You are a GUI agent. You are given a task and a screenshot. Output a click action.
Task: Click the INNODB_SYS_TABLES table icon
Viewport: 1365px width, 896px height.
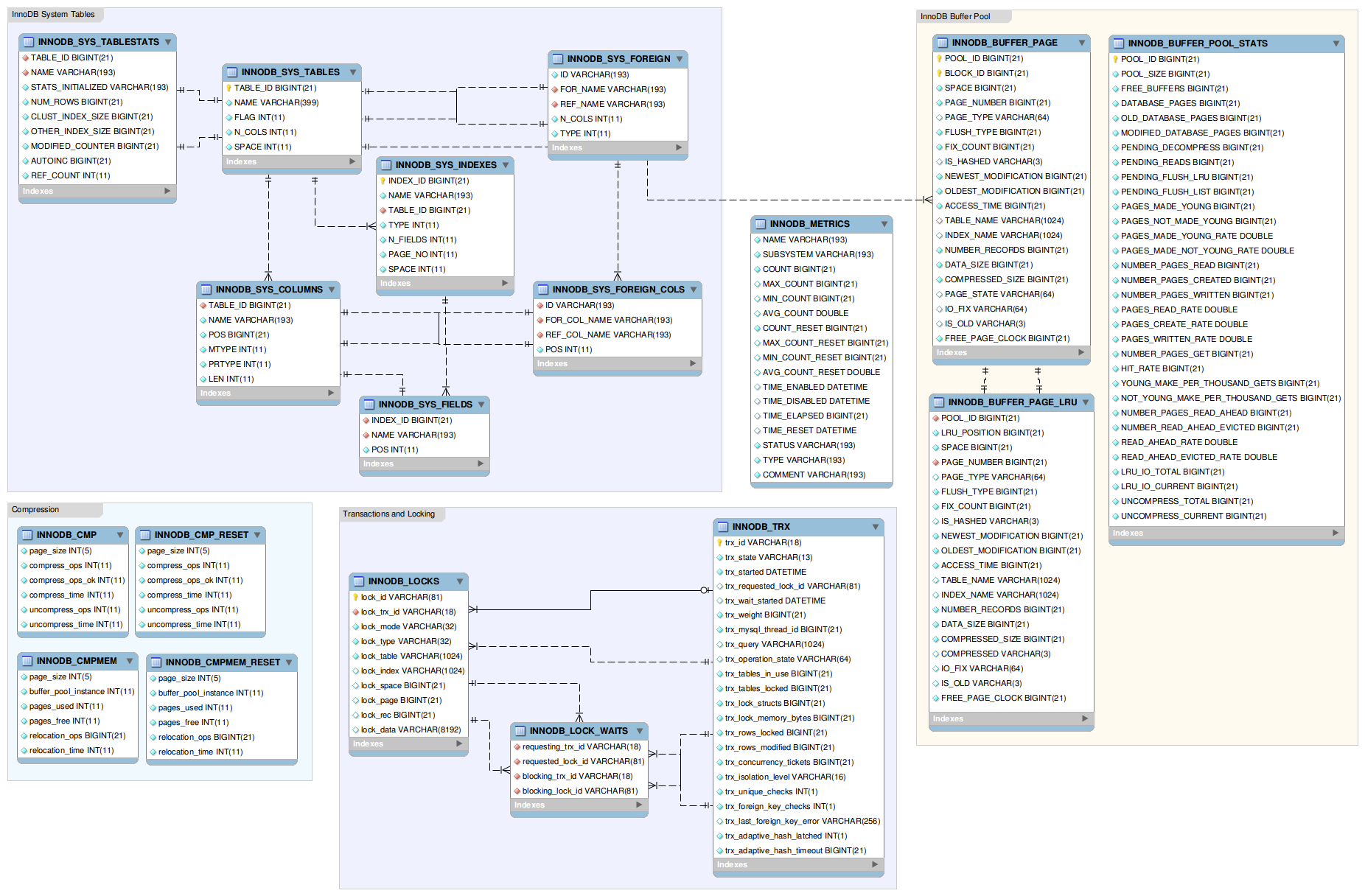pos(232,72)
